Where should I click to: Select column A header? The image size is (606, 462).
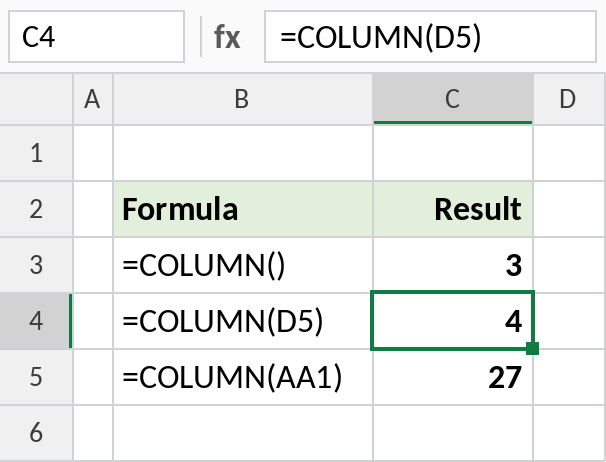click(x=93, y=99)
